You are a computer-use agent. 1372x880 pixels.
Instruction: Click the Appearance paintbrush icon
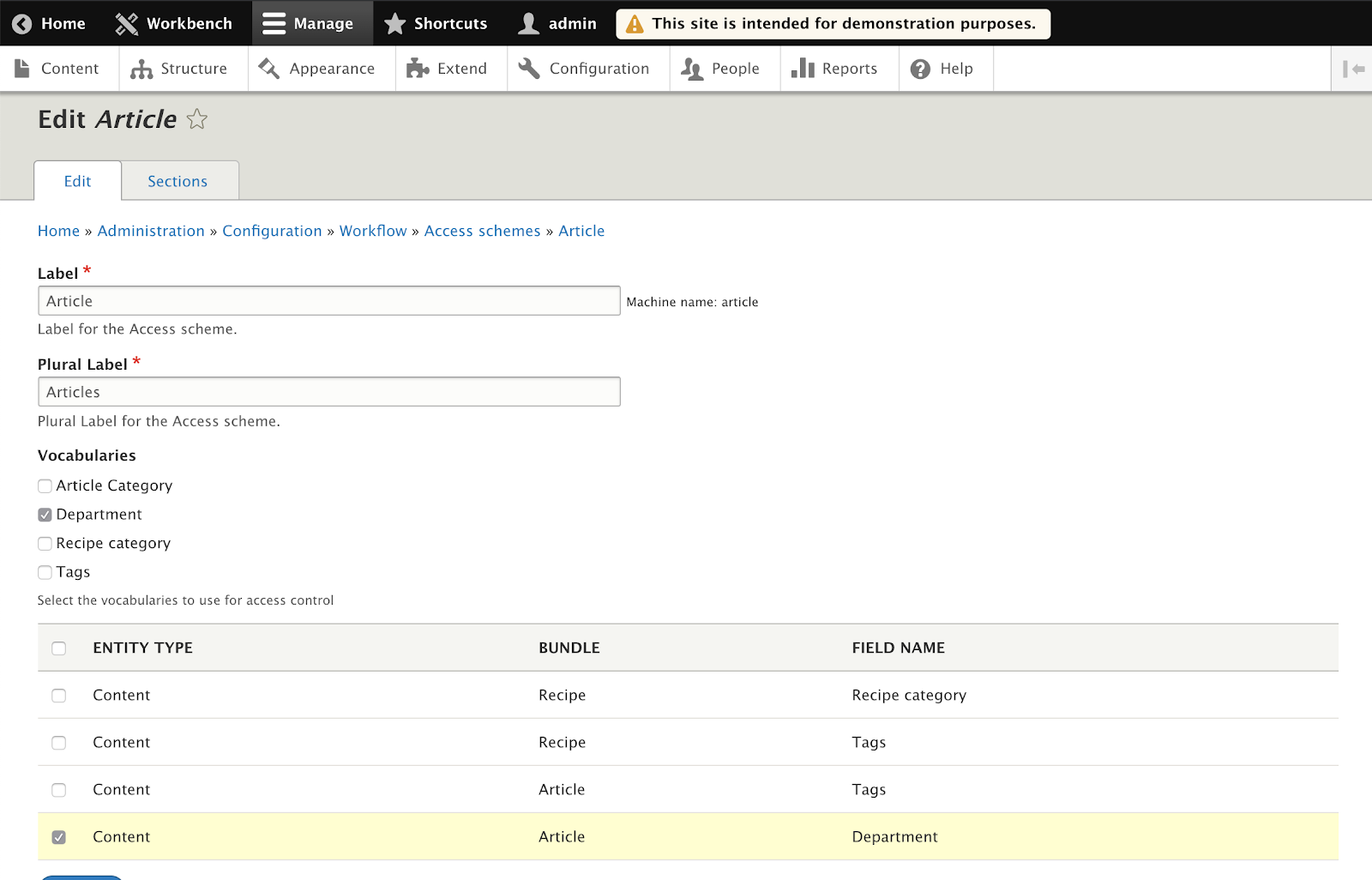point(269,69)
